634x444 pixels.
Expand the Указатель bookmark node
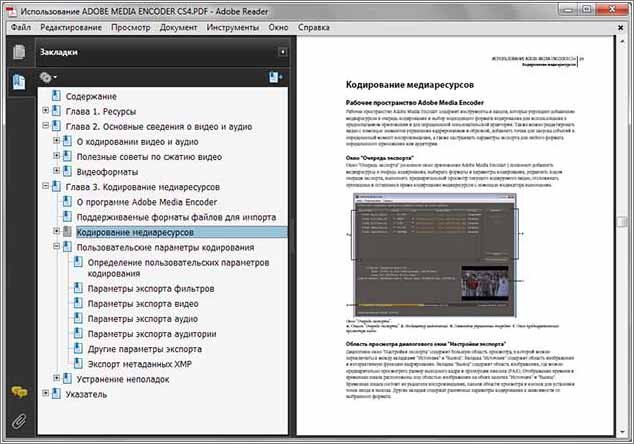point(46,393)
